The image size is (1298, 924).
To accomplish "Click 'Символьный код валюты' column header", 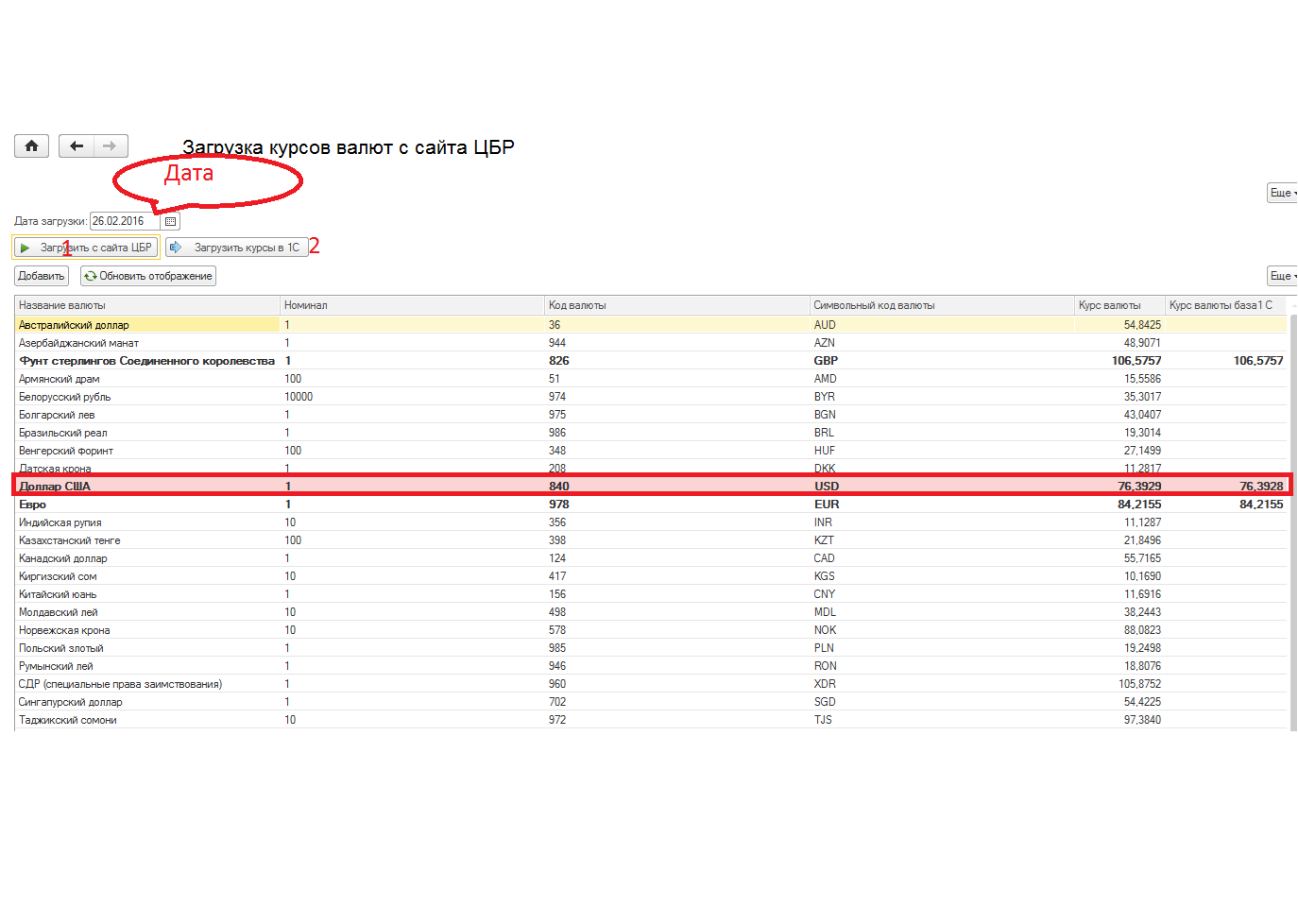I will coord(942,305).
